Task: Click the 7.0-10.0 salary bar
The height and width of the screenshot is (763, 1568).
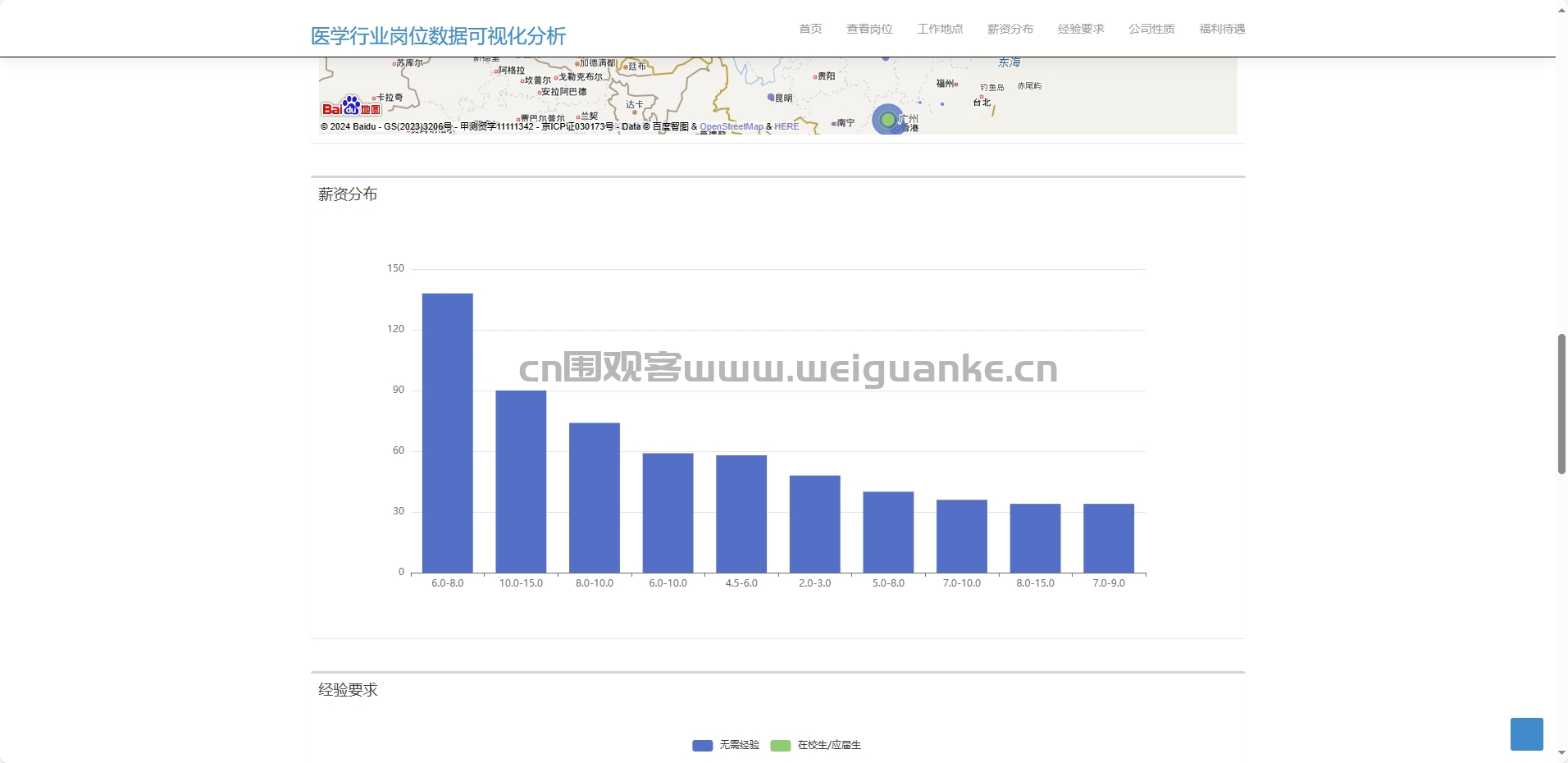Action: [962, 537]
